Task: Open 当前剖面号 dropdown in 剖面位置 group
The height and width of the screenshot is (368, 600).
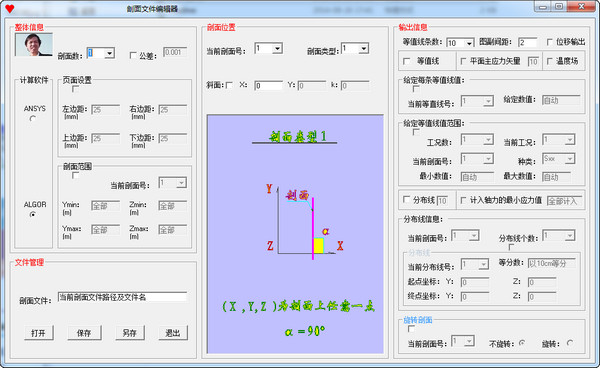Action: click(277, 48)
